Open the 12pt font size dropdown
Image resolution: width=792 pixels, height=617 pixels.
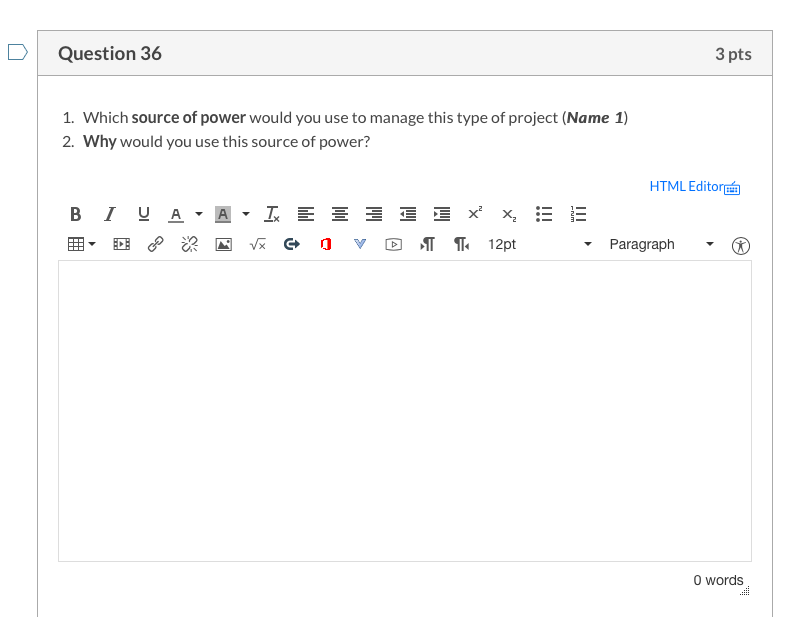pos(539,244)
